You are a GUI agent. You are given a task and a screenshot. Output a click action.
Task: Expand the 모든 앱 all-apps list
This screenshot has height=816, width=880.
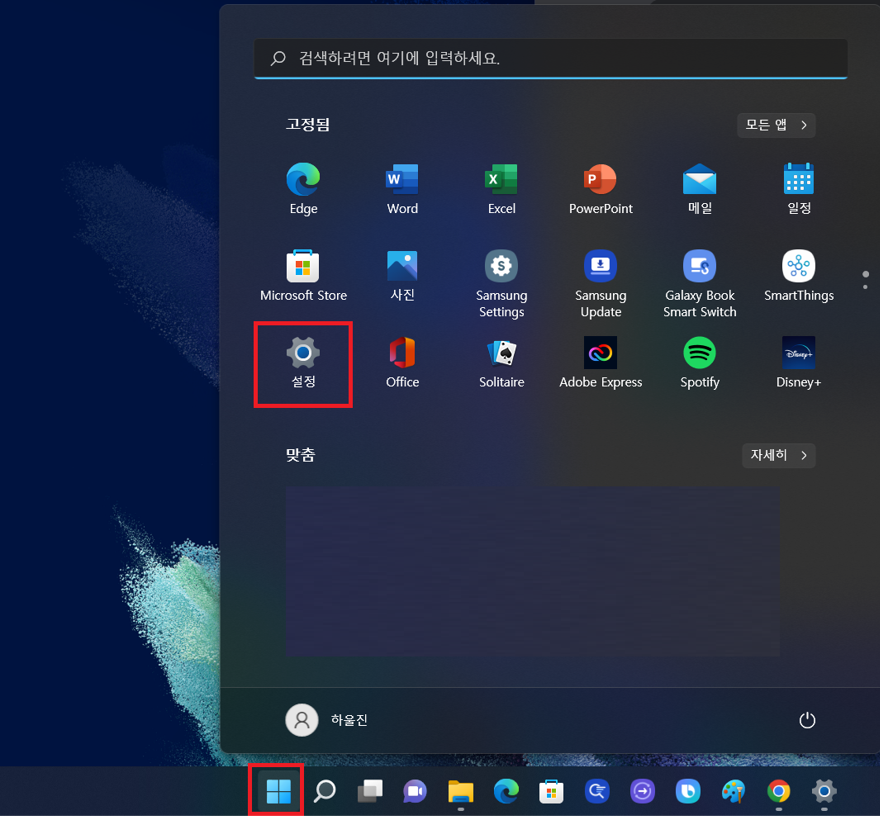(776, 125)
